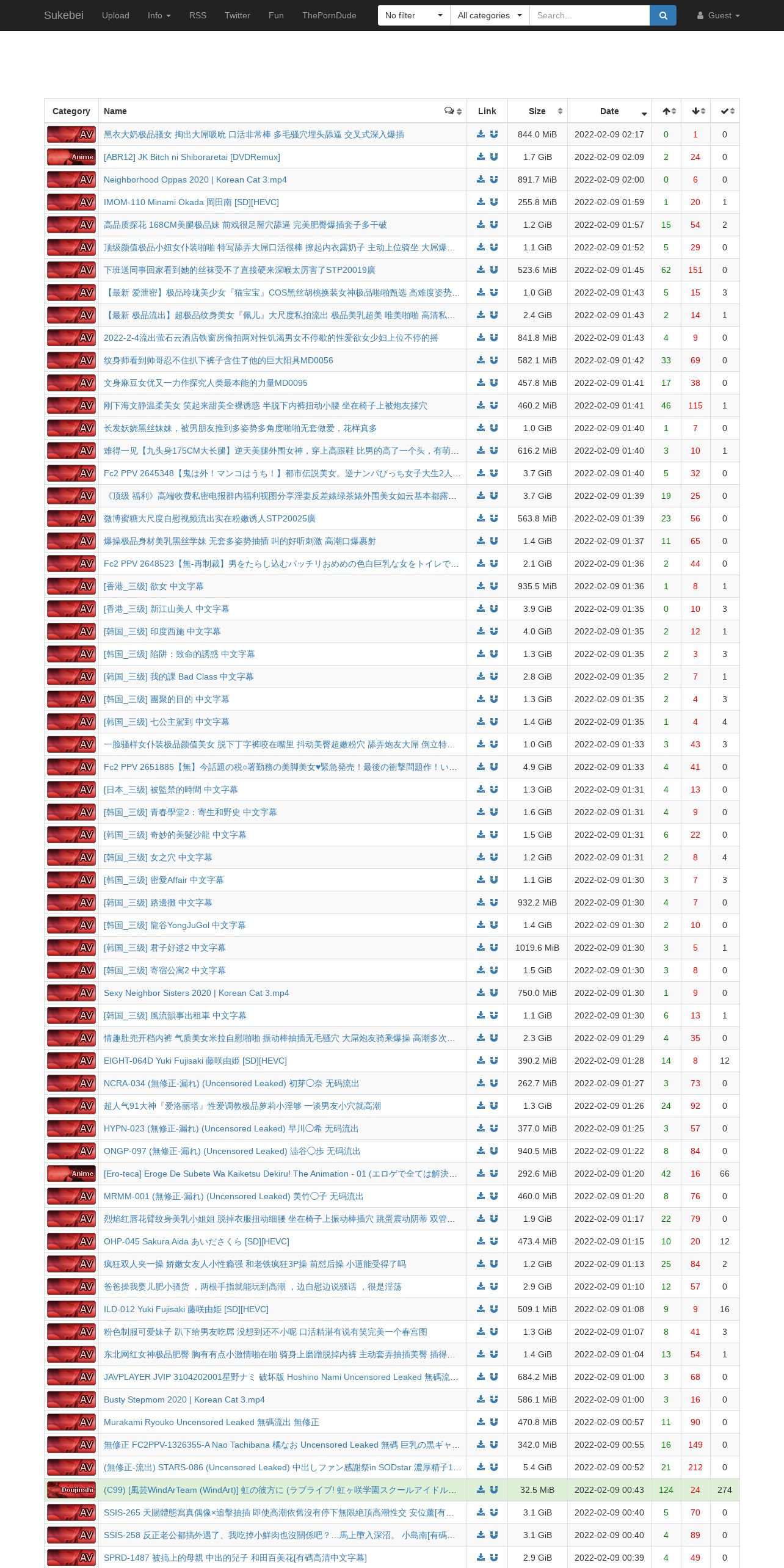Click completed count '274'
Screen dimensions: 784x1568
point(725,1490)
